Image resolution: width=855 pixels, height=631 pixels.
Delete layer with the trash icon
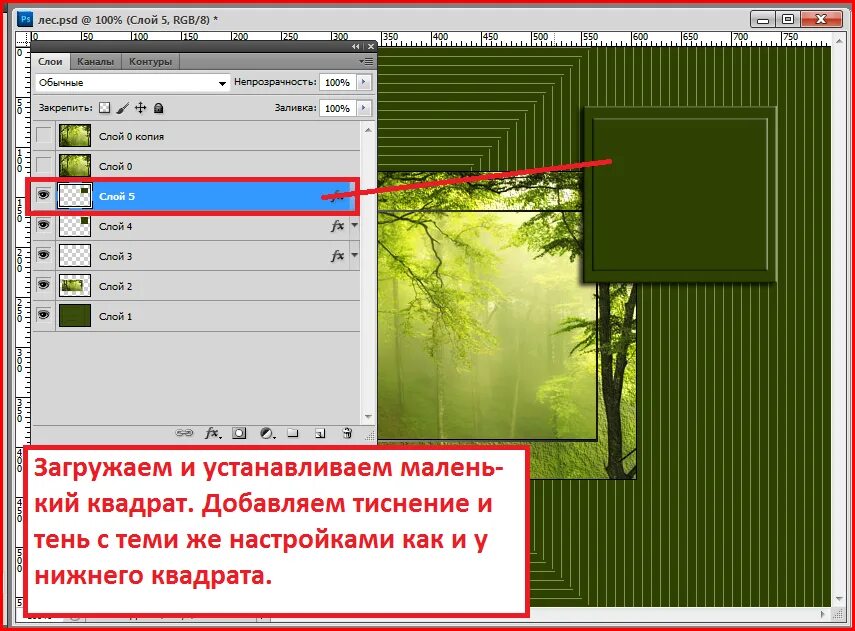(347, 433)
